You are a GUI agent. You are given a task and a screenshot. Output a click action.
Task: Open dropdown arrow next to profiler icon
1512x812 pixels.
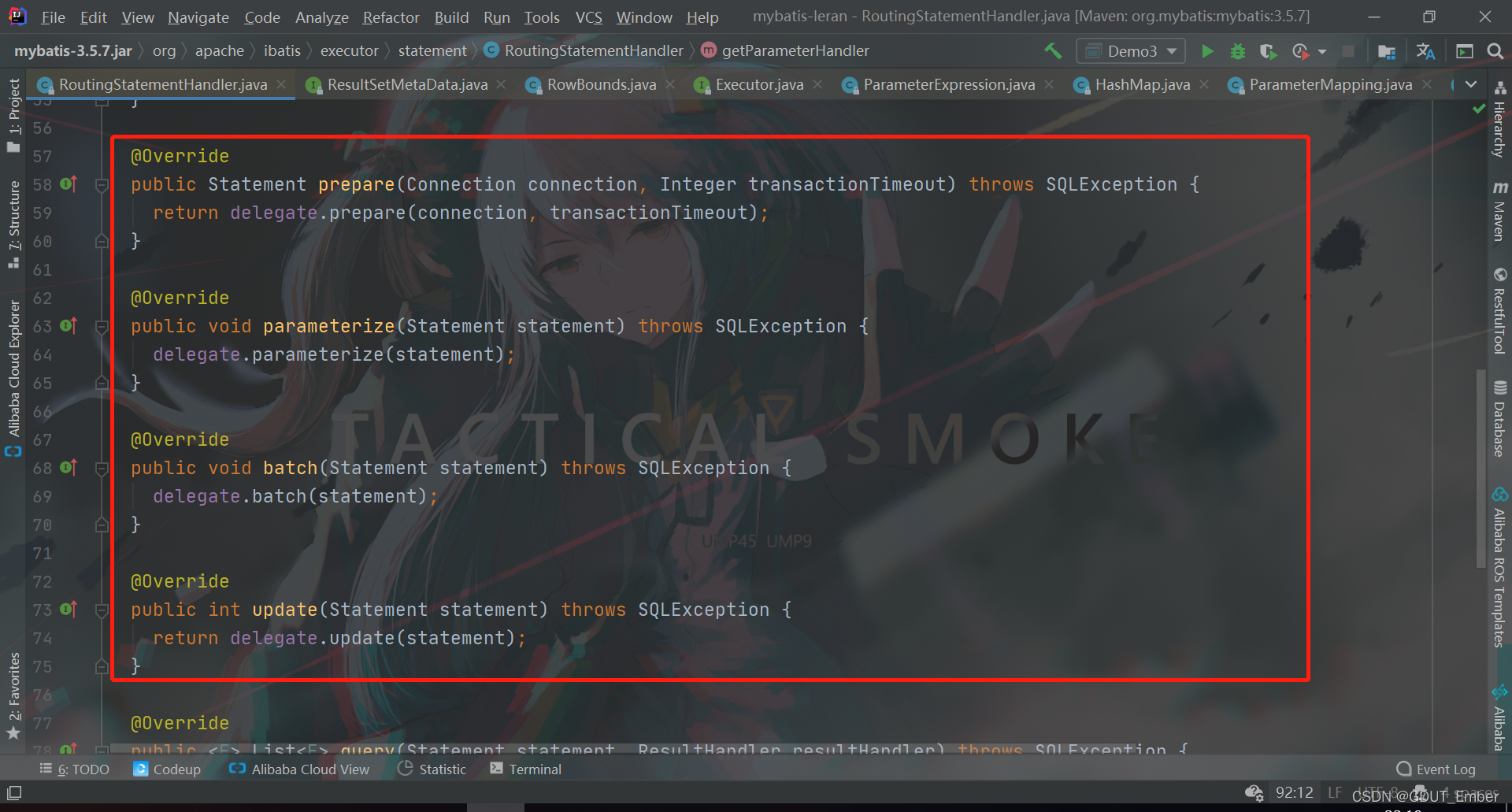(1322, 52)
